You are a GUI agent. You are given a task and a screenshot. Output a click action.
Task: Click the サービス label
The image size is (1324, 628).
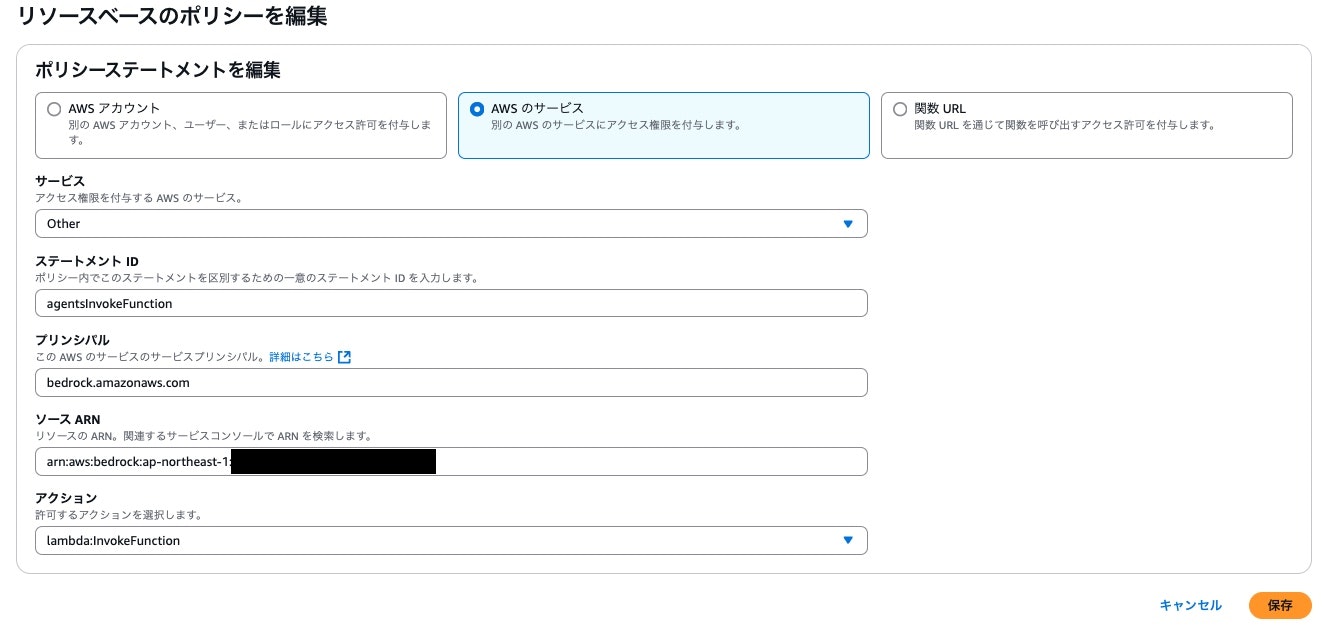pos(60,182)
